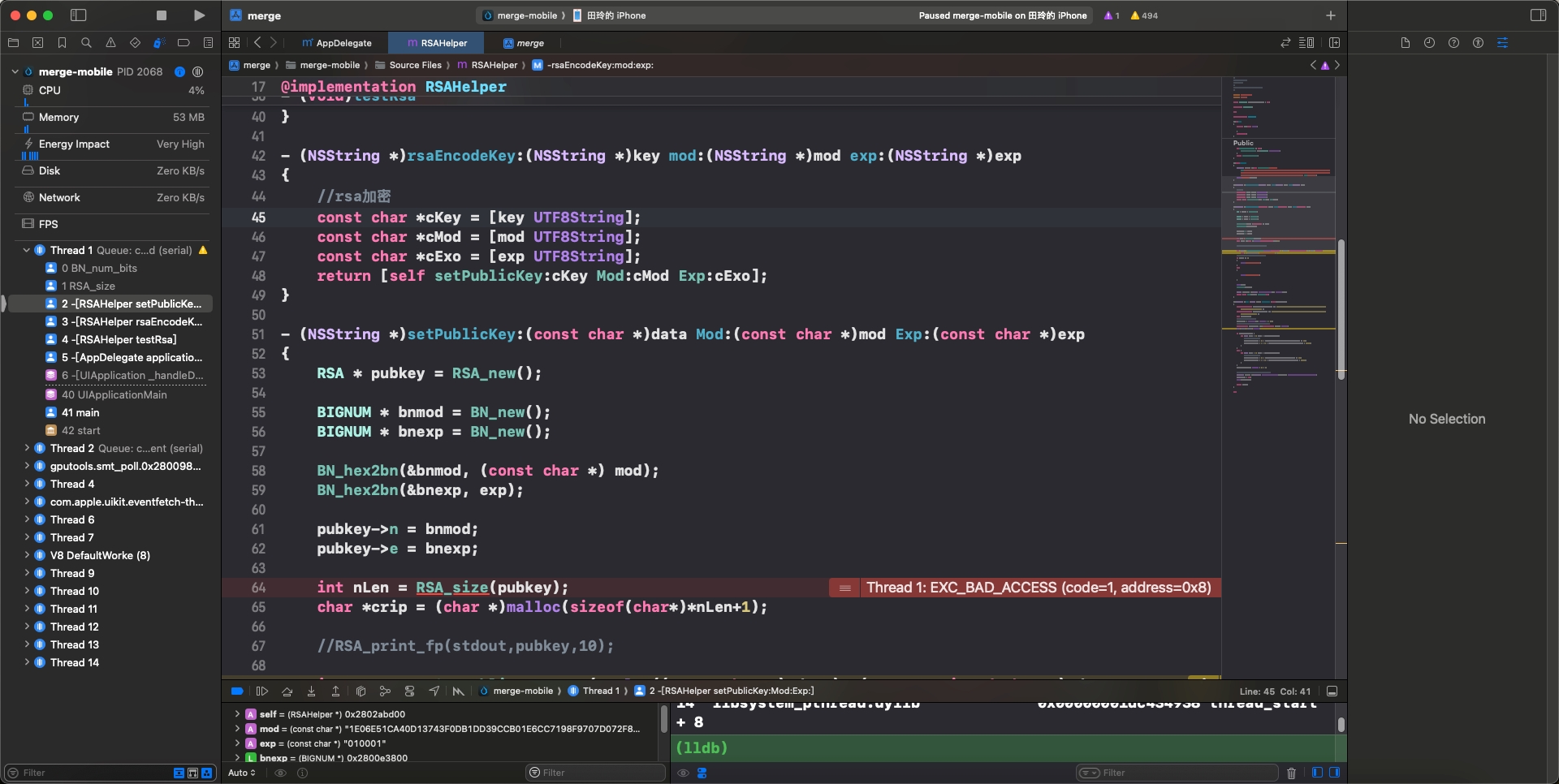Open the History inspector clock icon
The image size is (1559, 784).
[x=1429, y=43]
